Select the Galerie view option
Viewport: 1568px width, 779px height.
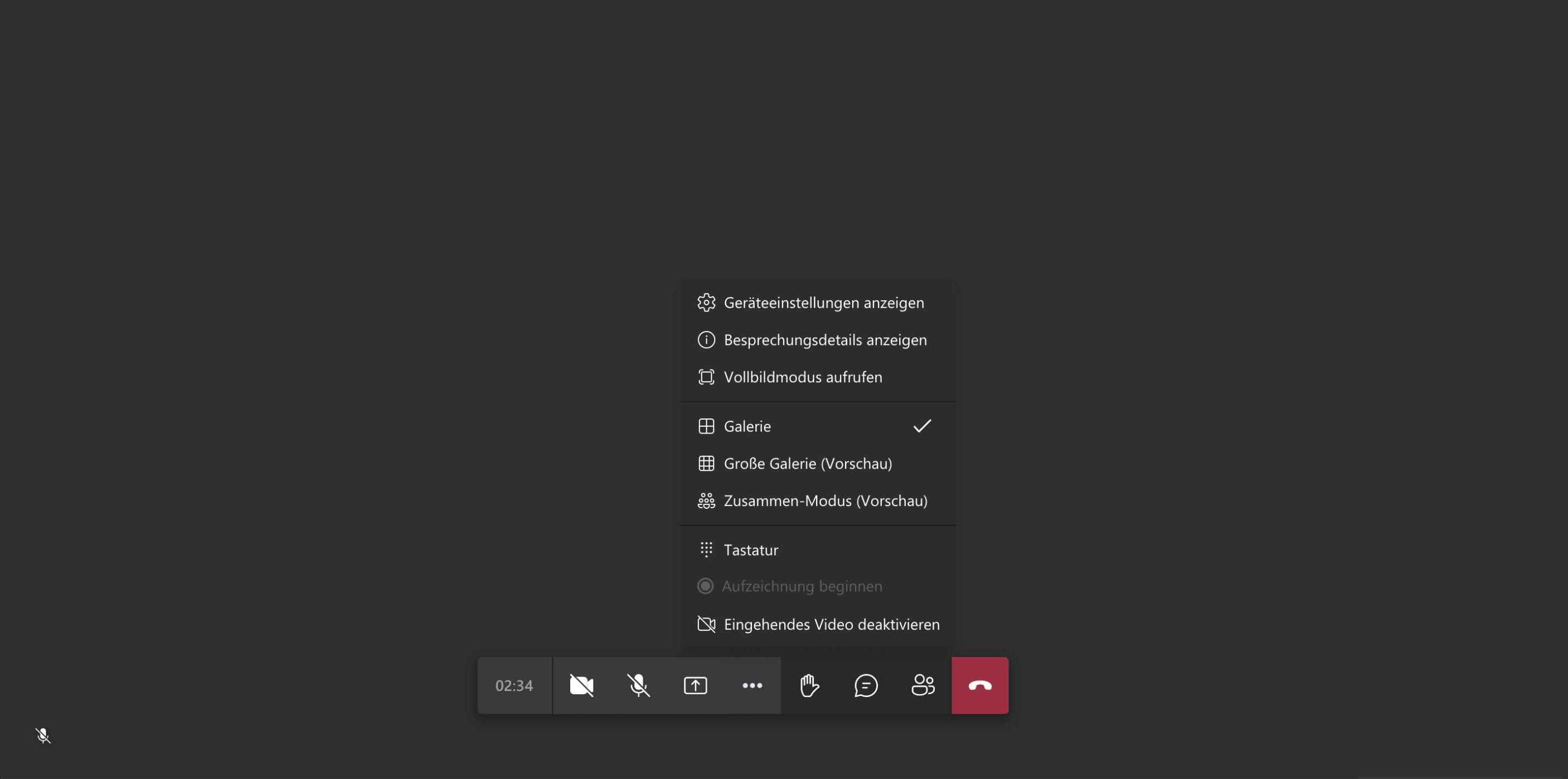[818, 426]
